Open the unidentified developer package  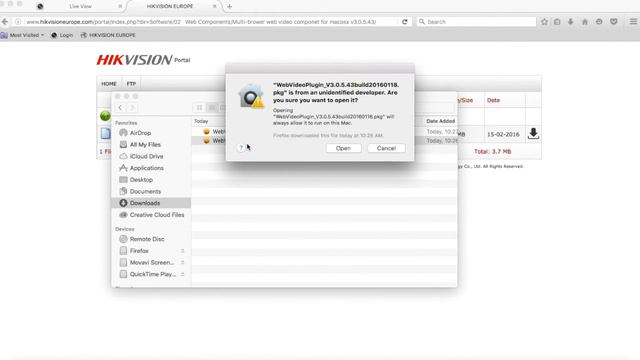(343, 148)
